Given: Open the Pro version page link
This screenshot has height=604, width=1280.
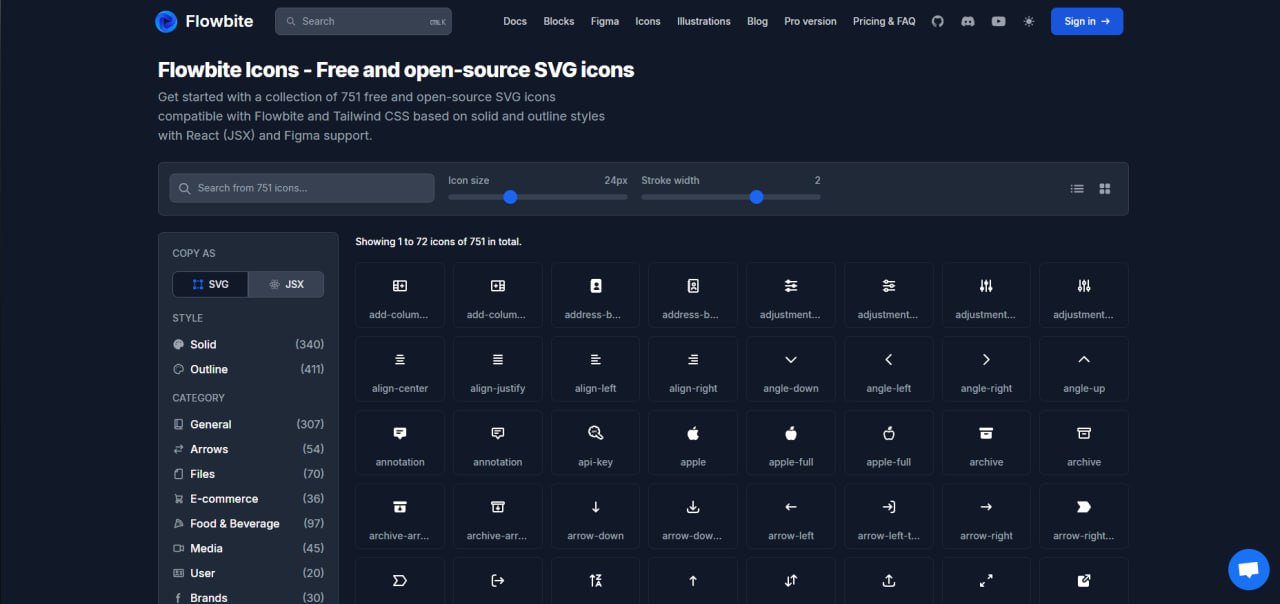Looking at the screenshot, I should [x=811, y=21].
